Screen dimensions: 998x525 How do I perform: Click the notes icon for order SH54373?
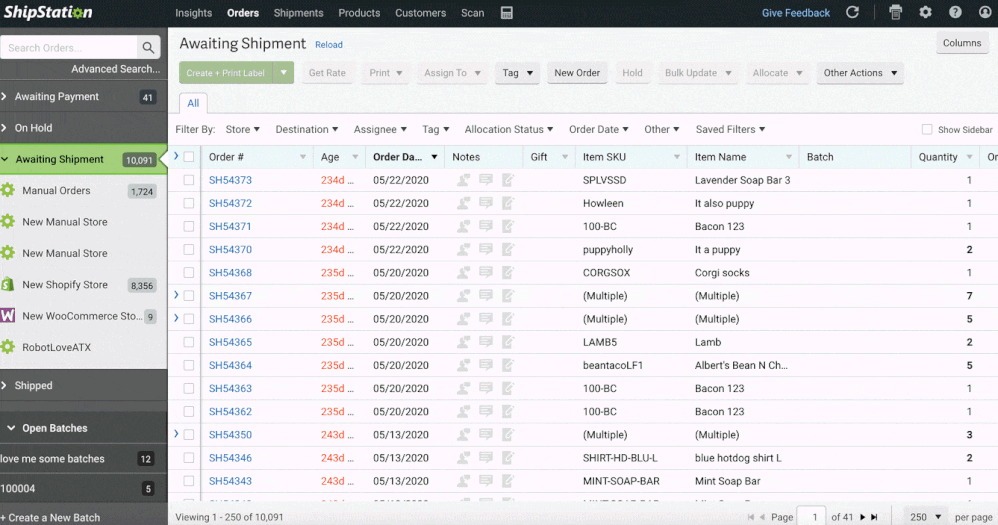[x=485, y=180]
